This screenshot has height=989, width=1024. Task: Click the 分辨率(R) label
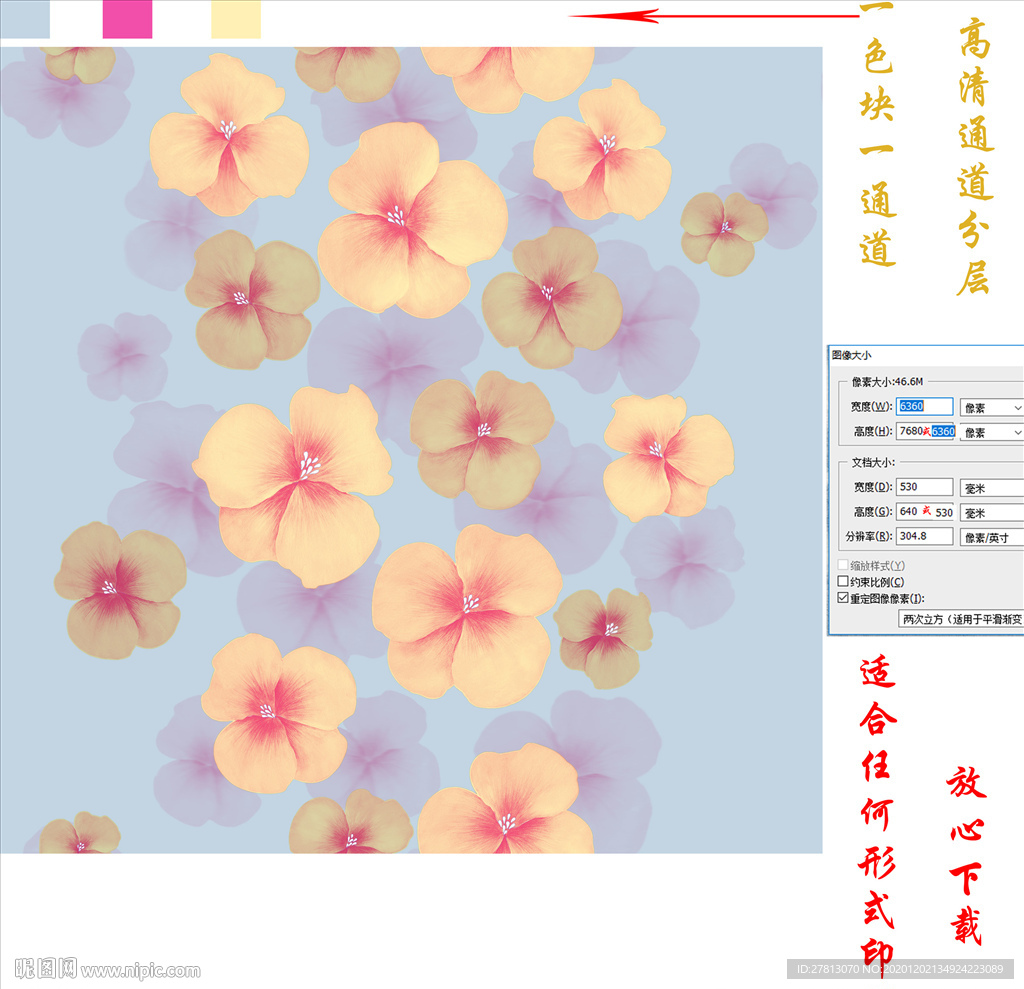coord(869,536)
